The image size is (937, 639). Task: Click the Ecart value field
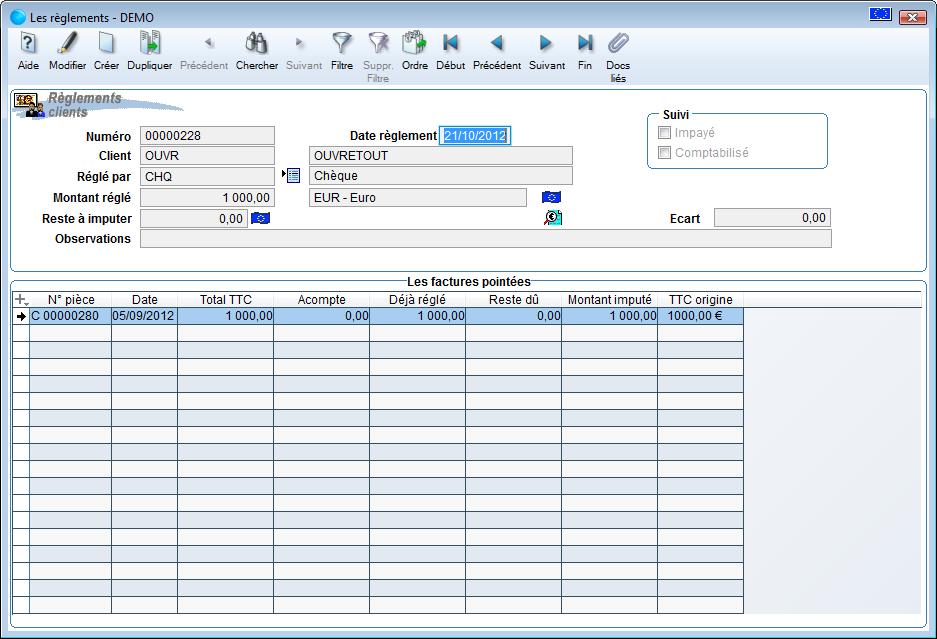click(772, 218)
